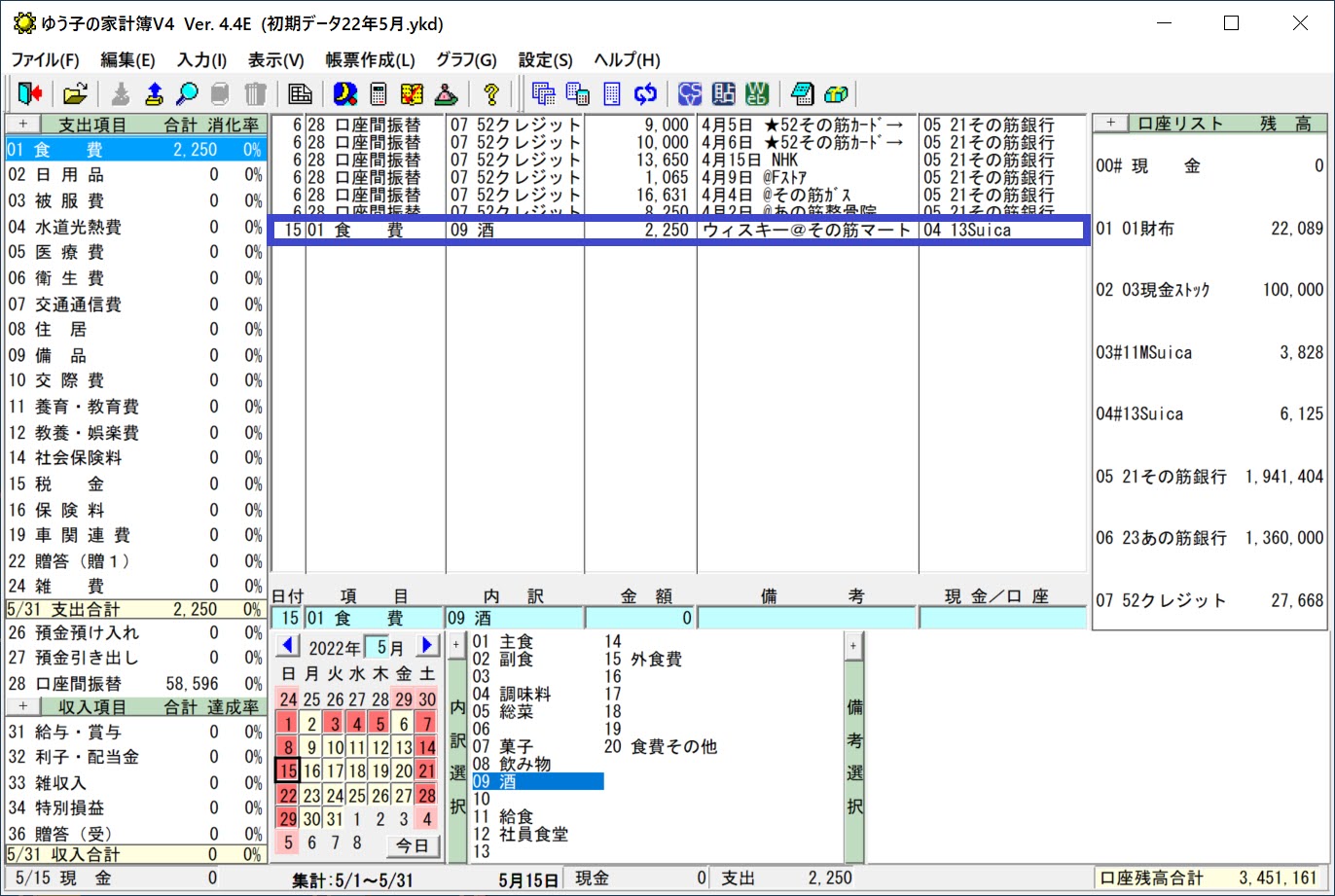Image resolution: width=1335 pixels, height=896 pixels.
Task: Click the yellow and red calendar toolbar icon
Action: [x=412, y=94]
